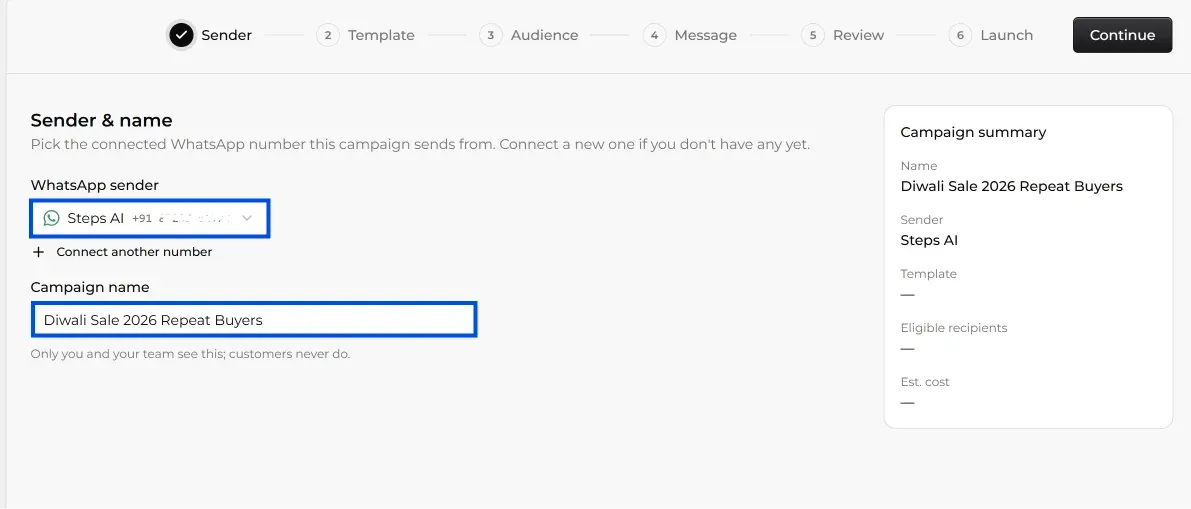Click the step 3 number circle
This screenshot has height=509, width=1191.
(x=491, y=35)
